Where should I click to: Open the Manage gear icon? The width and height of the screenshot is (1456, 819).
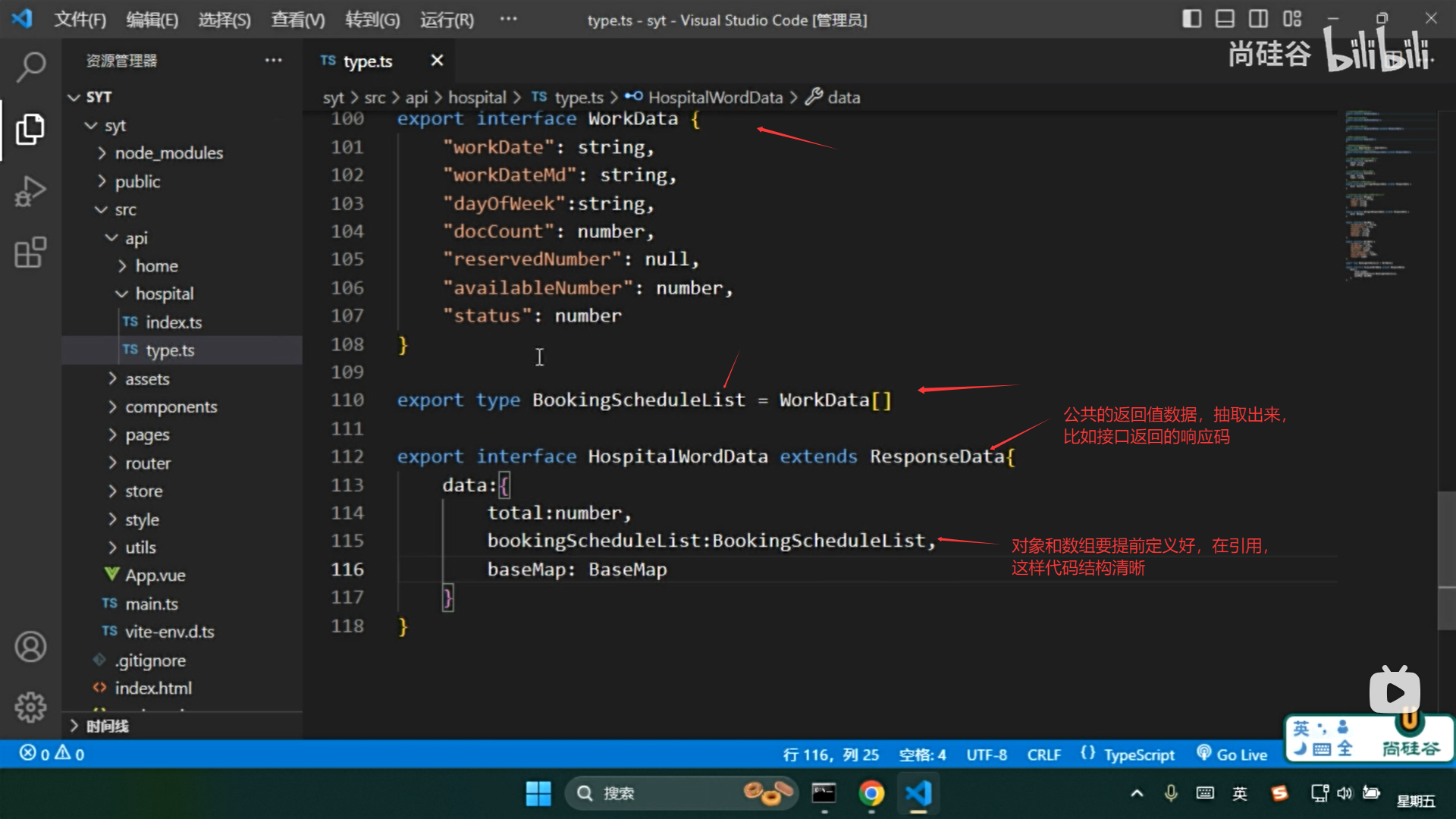[x=30, y=707]
